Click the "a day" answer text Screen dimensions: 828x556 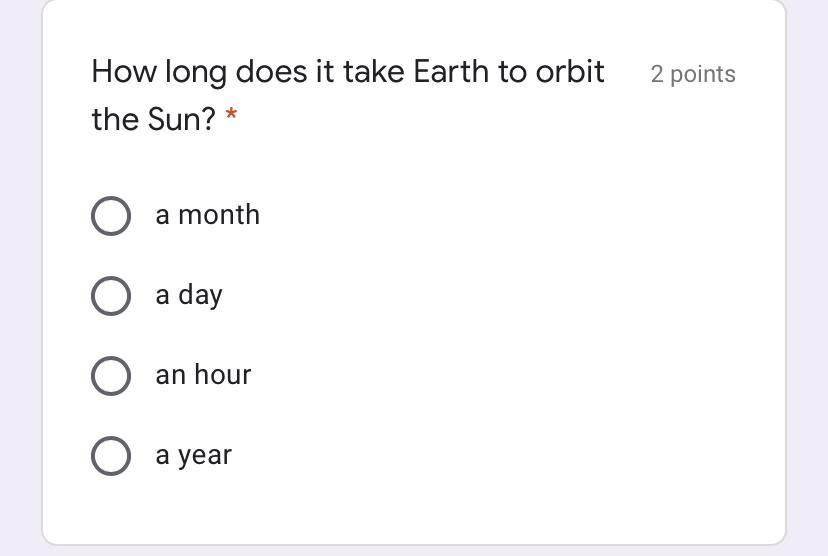(189, 295)
